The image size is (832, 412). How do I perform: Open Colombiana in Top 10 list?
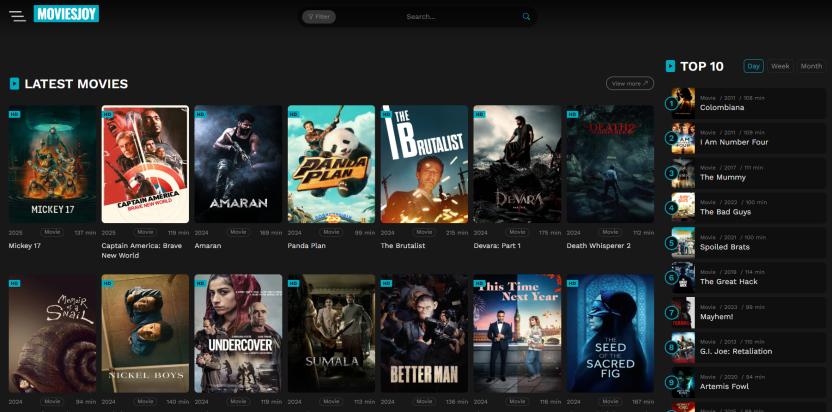722,107
